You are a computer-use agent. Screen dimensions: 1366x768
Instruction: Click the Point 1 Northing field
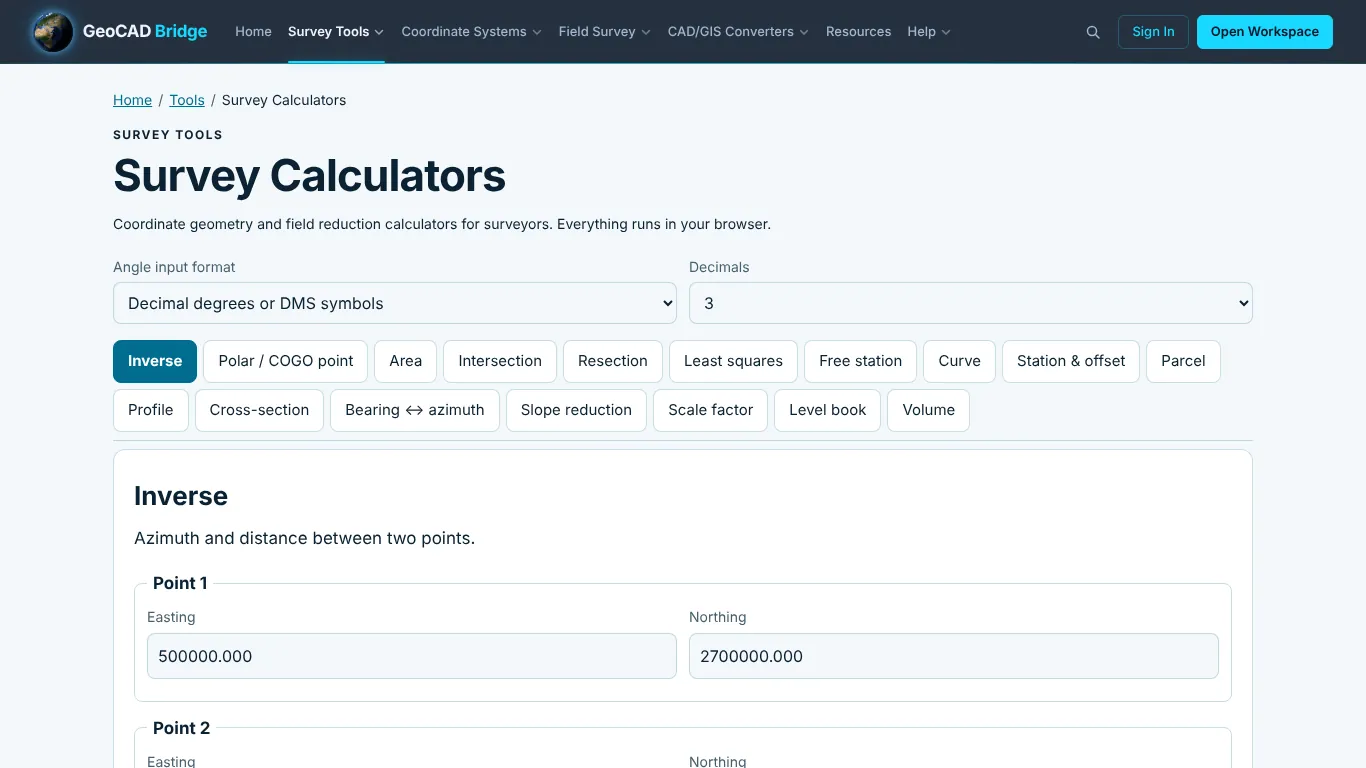pyautogui.click(x=954, y=656)
